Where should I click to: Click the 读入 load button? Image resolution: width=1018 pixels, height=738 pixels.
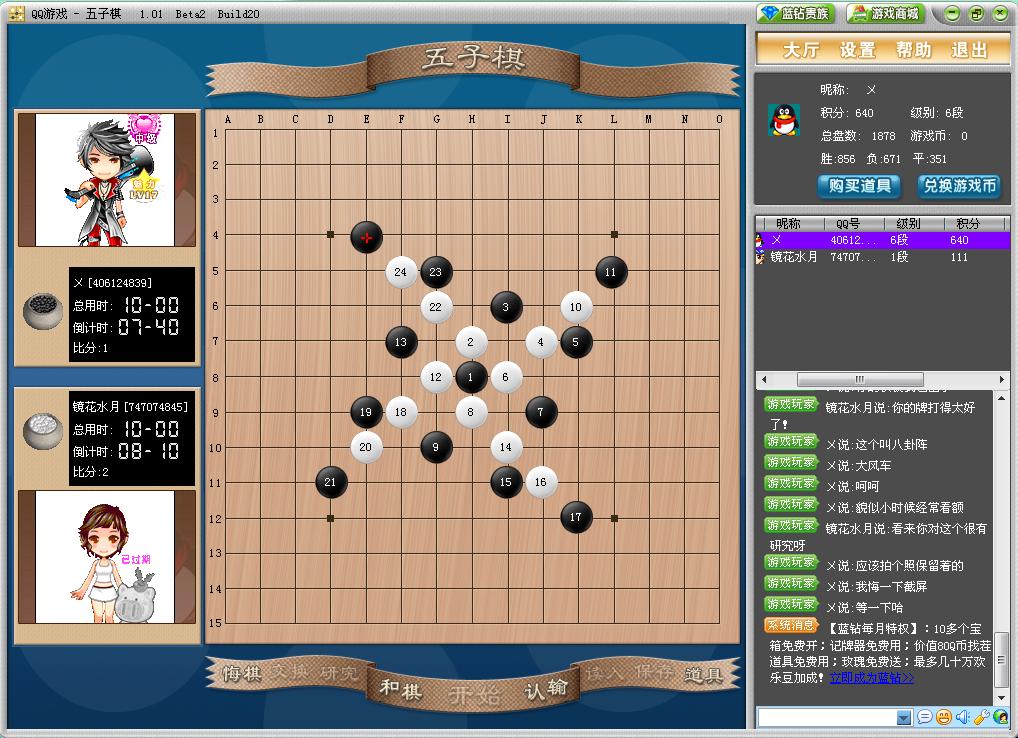(x=604, y=673)
